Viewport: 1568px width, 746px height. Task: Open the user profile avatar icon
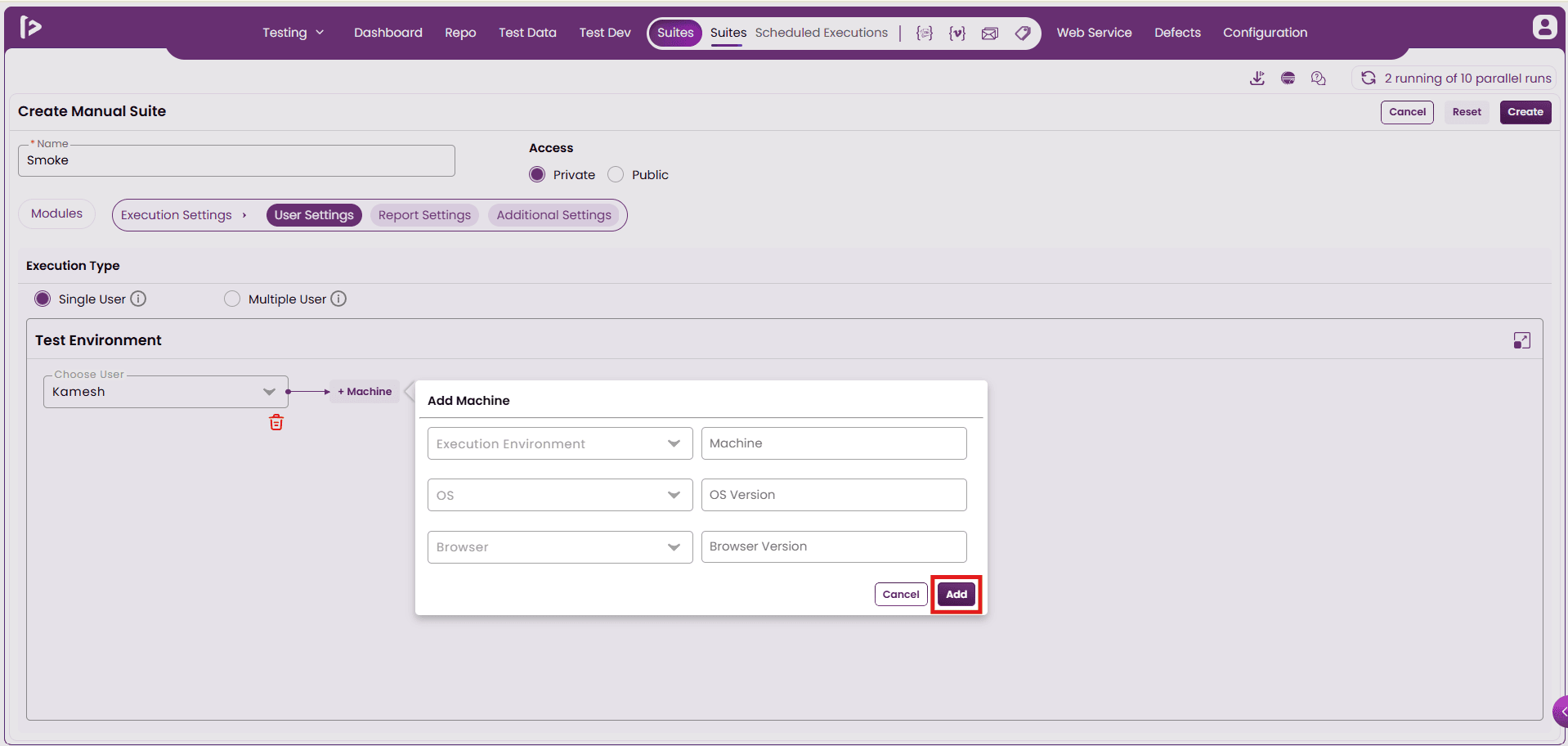(1544, 27)
